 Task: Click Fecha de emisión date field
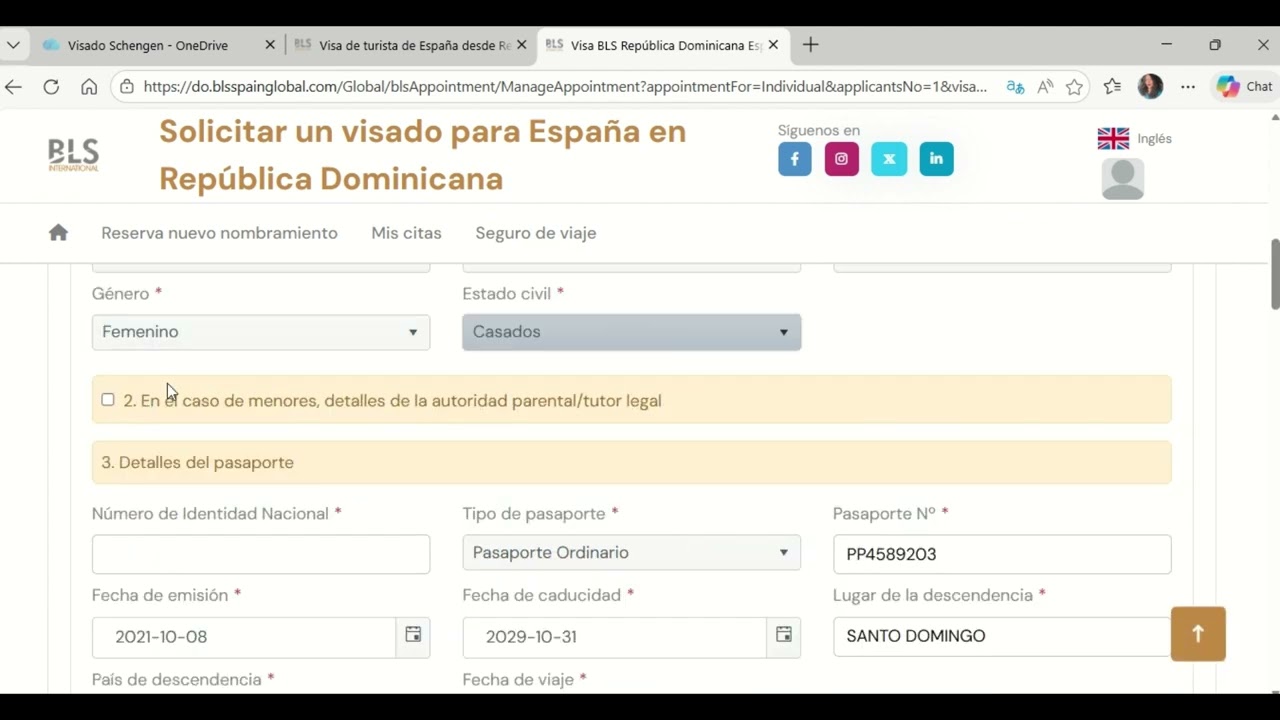coord(244,637)
